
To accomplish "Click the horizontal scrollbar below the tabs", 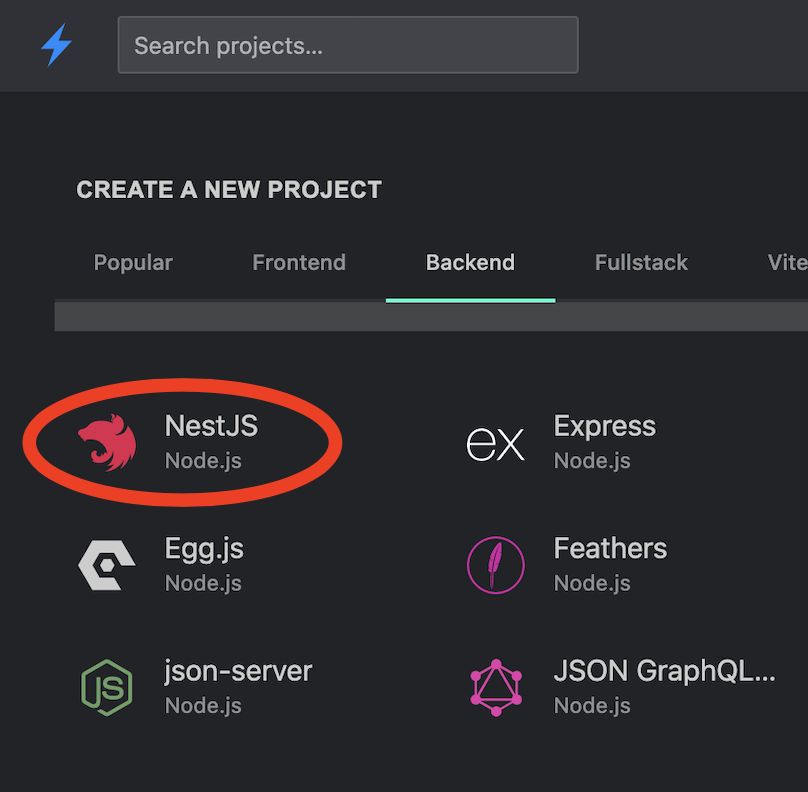I will pos(431,316).
